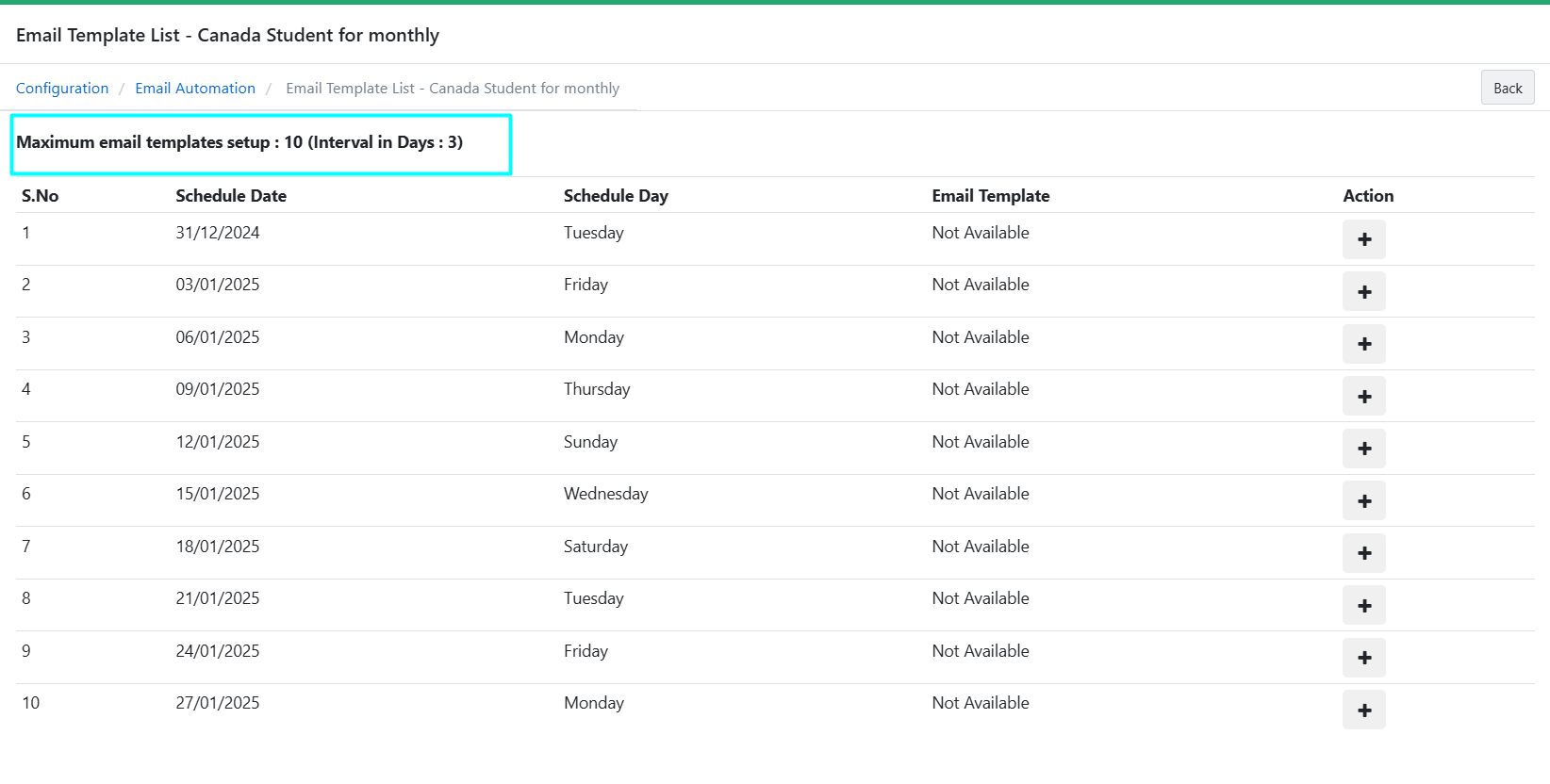Click the plus icon for 18/01/2025
Image resolution: width=1550 pixels, height=784 pixels.
(x=1363, y=553)
